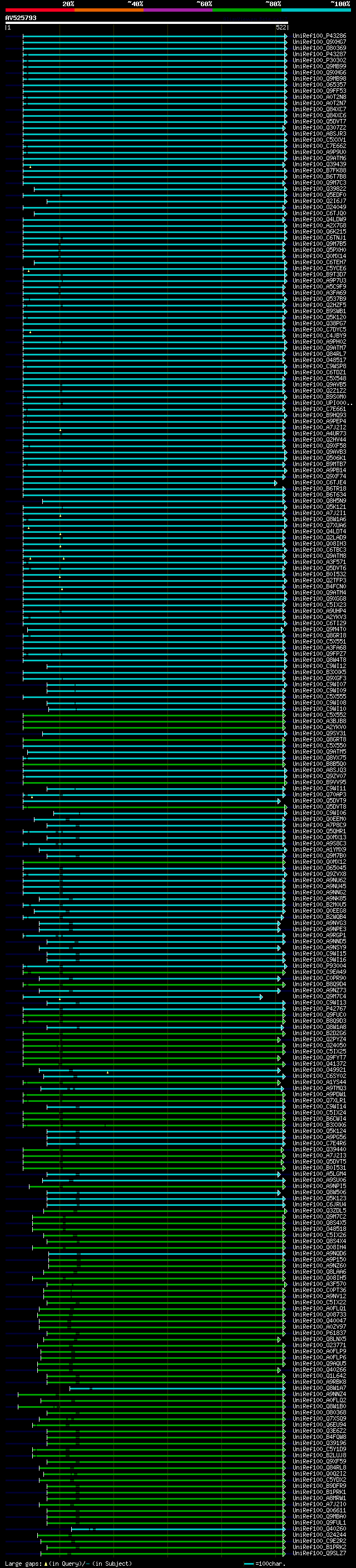356x1568 pixels.
Task: Select hit UniRef100_Q9ZVX8
Action: [x=319, y=874]
